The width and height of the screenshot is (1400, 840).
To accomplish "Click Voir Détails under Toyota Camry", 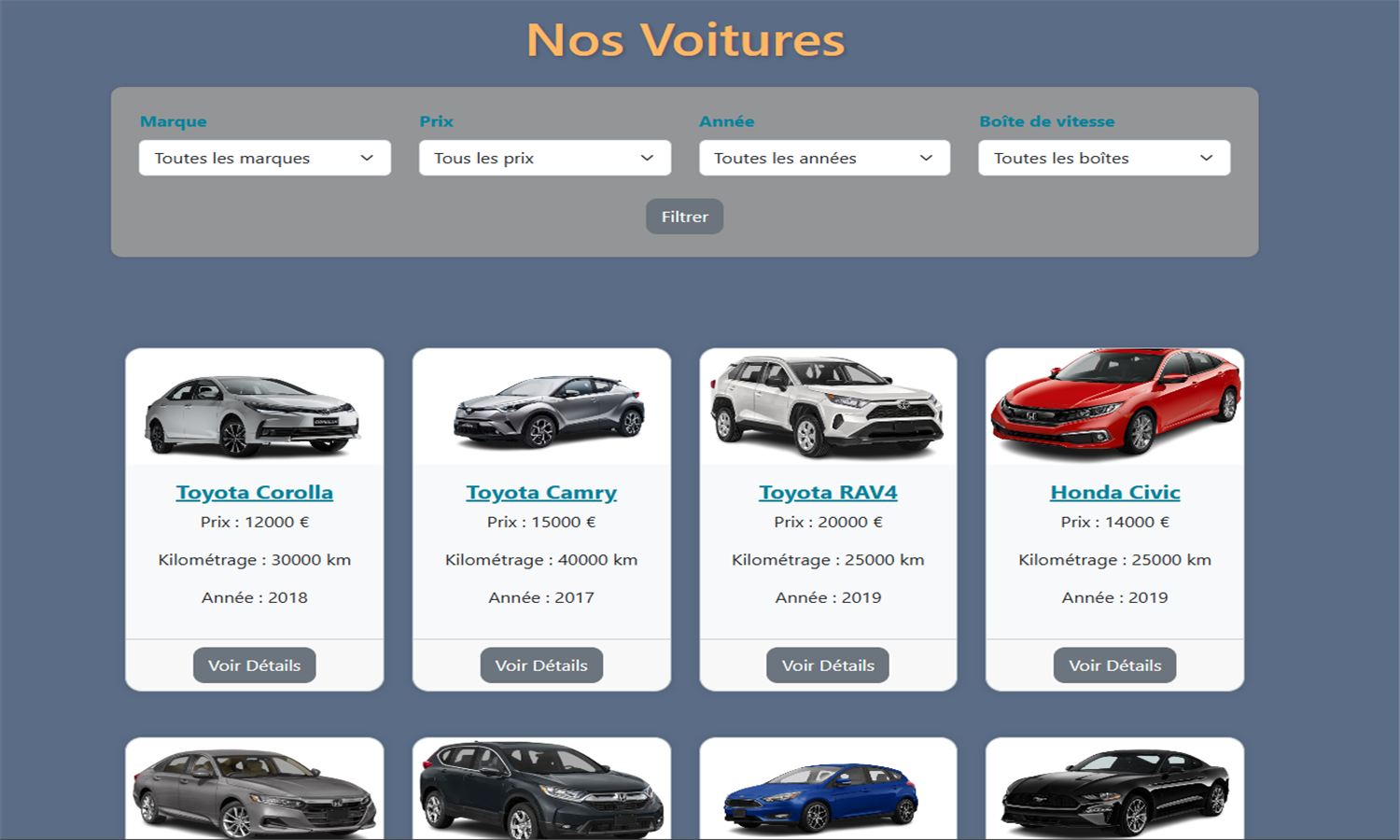I will pyautogui.click(x=541, y=665).
